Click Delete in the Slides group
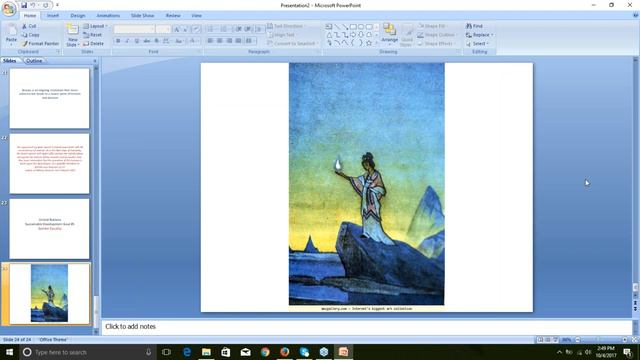640x360 pixels. click(x=93, y=43)
